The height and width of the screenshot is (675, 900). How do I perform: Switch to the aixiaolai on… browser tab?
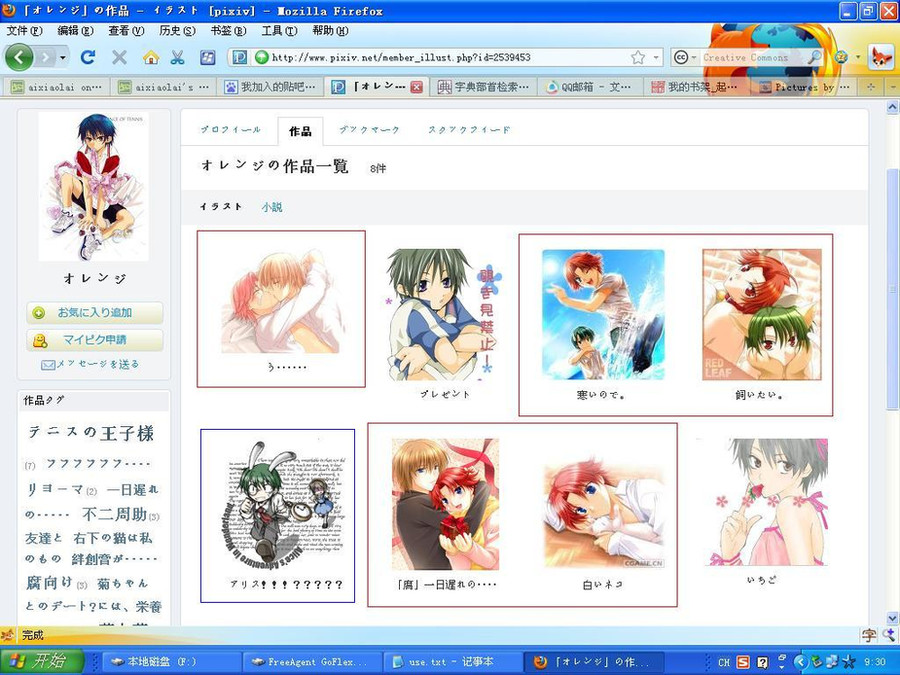coord(57,87)
